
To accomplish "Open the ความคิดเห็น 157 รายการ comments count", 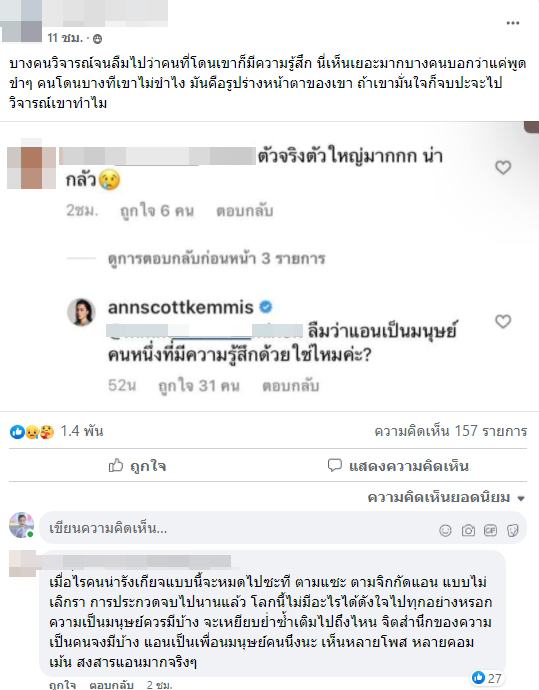I will (451, 431).
